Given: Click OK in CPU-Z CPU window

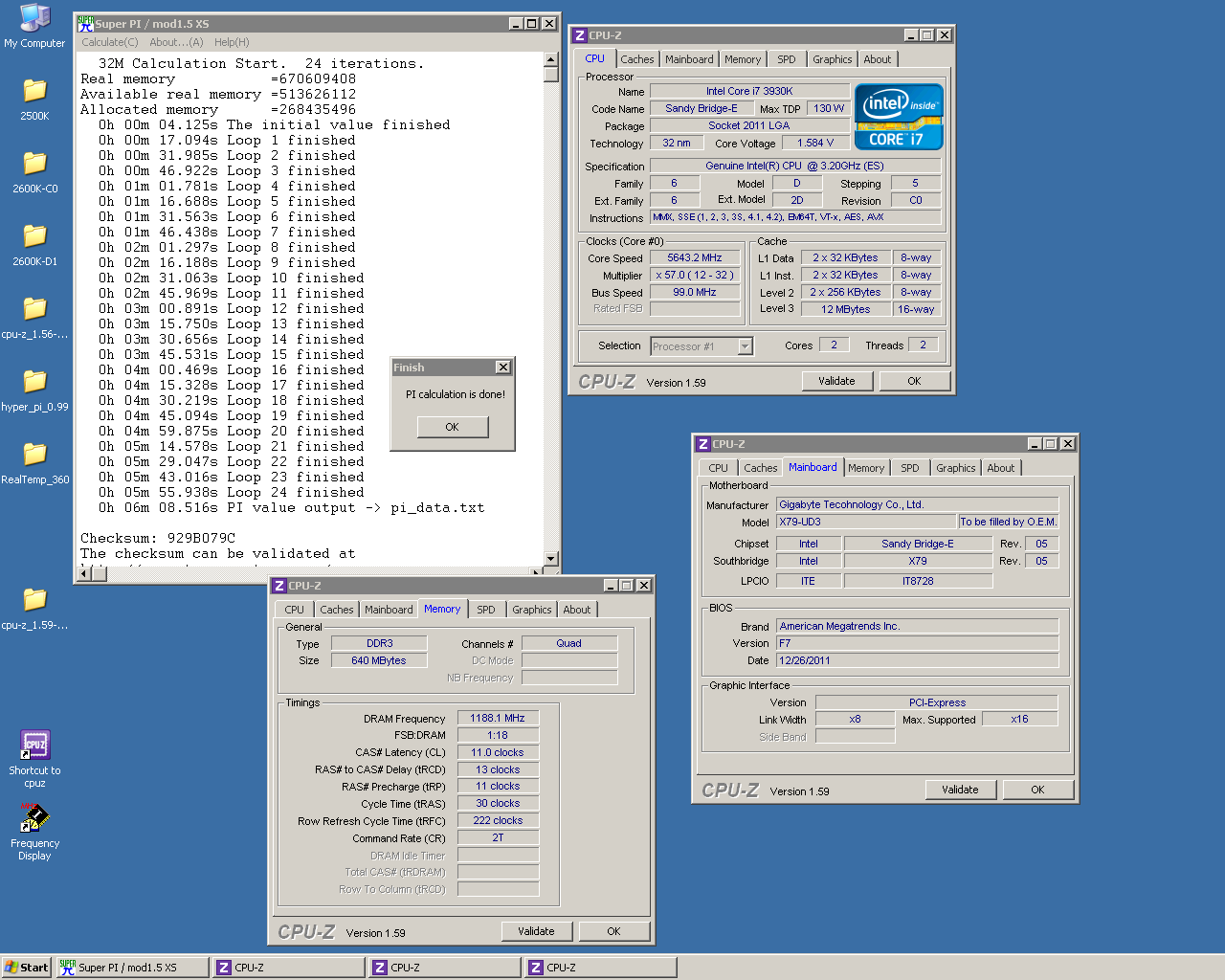Looking at the screenshot, I should pos(914,381).
